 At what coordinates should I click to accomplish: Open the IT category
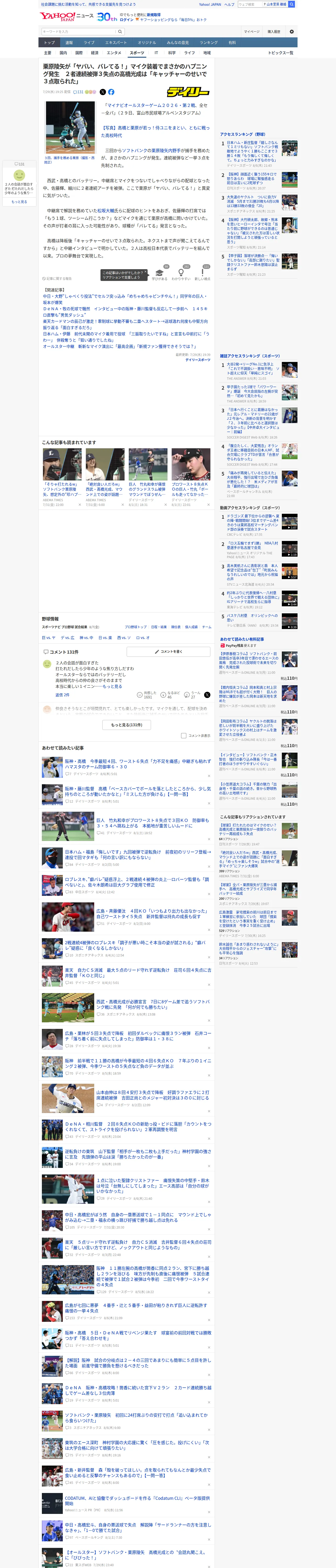tap(156, 53)
